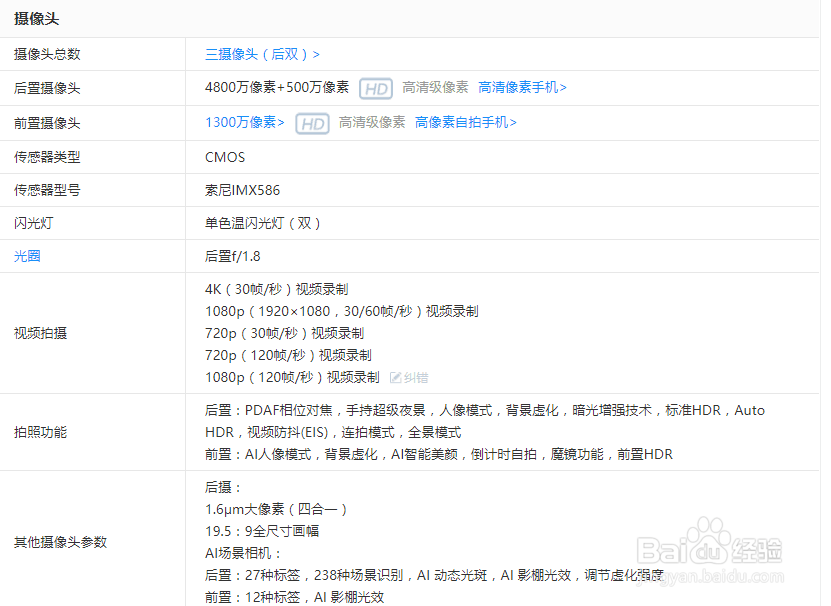The height and width of the screenshot is (606, 831).
Task: Open the 光圈 label link
Action: (27, 256)
